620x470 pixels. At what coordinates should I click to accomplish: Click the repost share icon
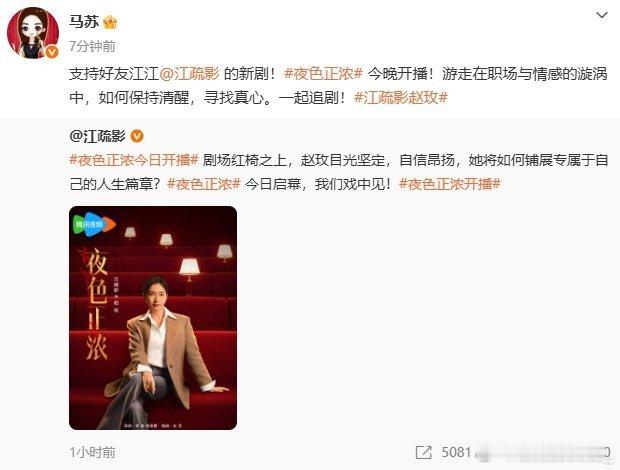[423, 452]
